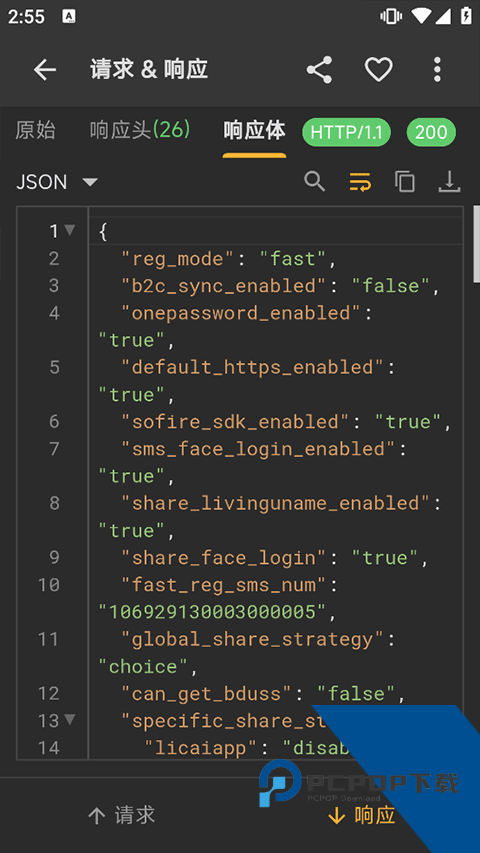Open the three-dot overflow menu
The height and width of the screenshot is (853, 480).
pos(437,70)
